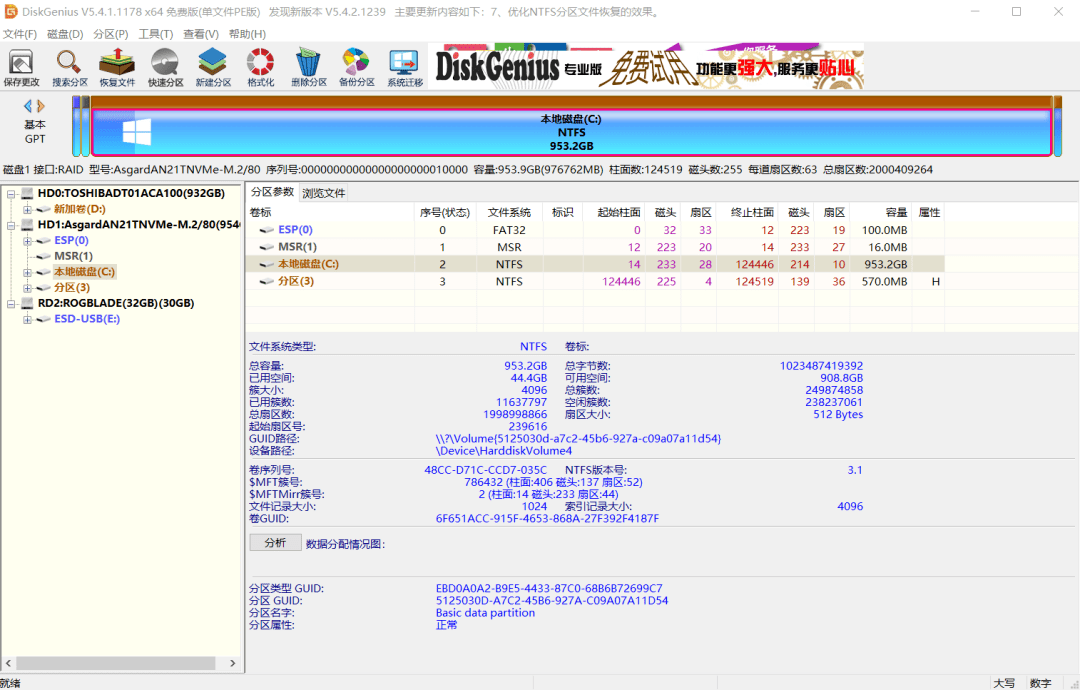Open the 帮助(H) menu
Screen dimensions: 1080x690
coord(247,34)
